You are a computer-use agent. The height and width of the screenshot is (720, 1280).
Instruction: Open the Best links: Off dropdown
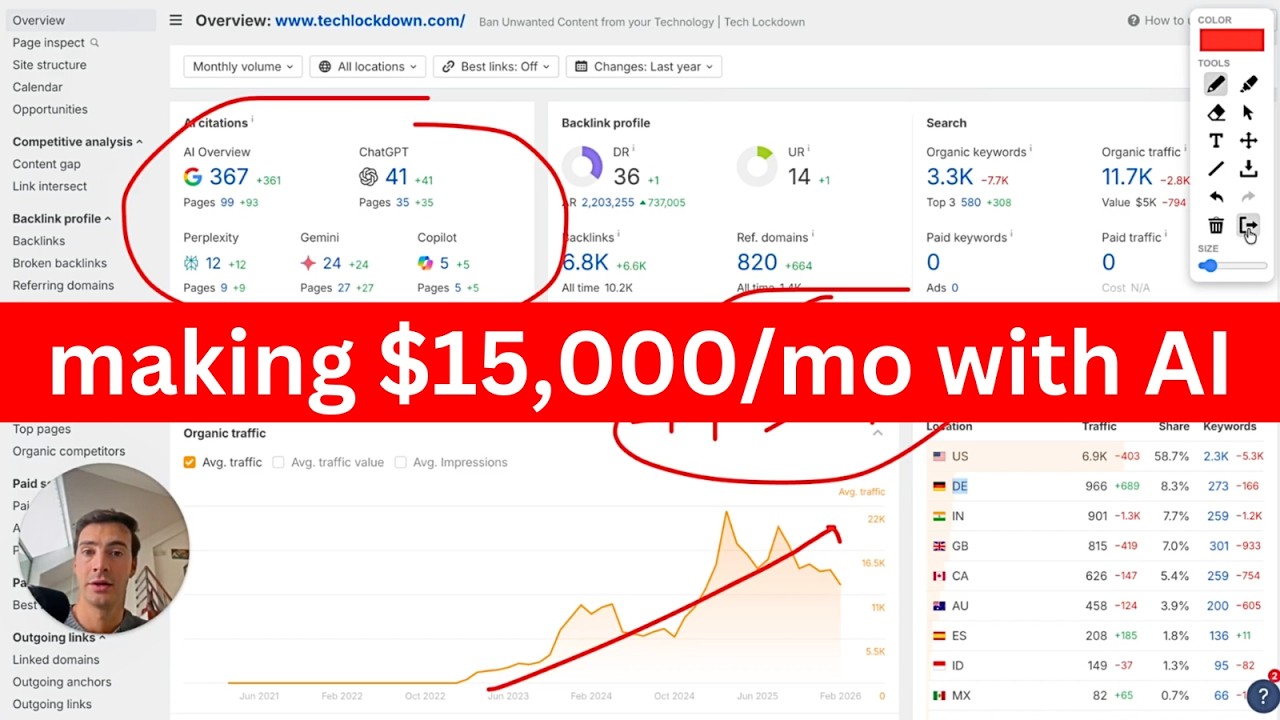tap(495, 67)
